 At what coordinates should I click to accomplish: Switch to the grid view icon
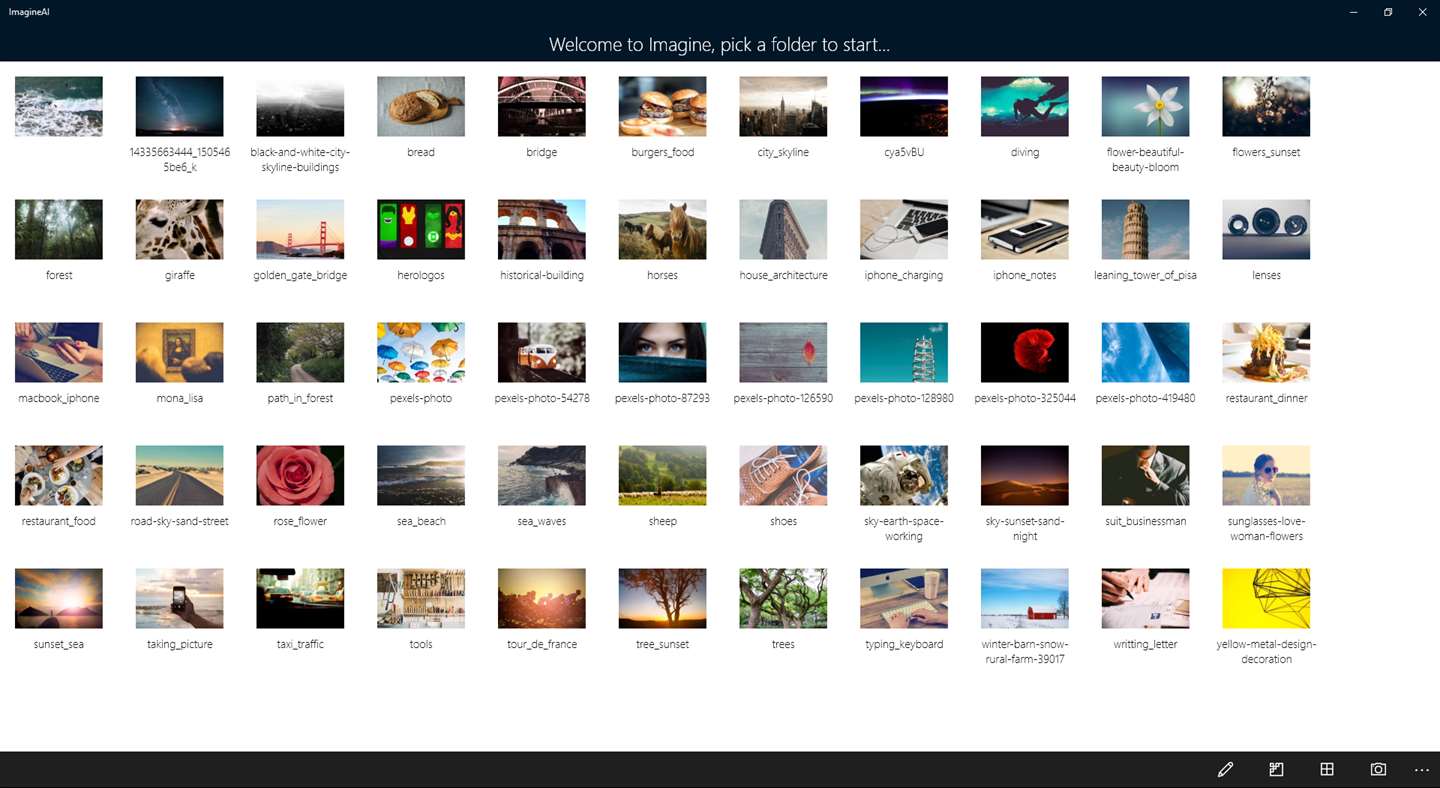pos(1327,769)
